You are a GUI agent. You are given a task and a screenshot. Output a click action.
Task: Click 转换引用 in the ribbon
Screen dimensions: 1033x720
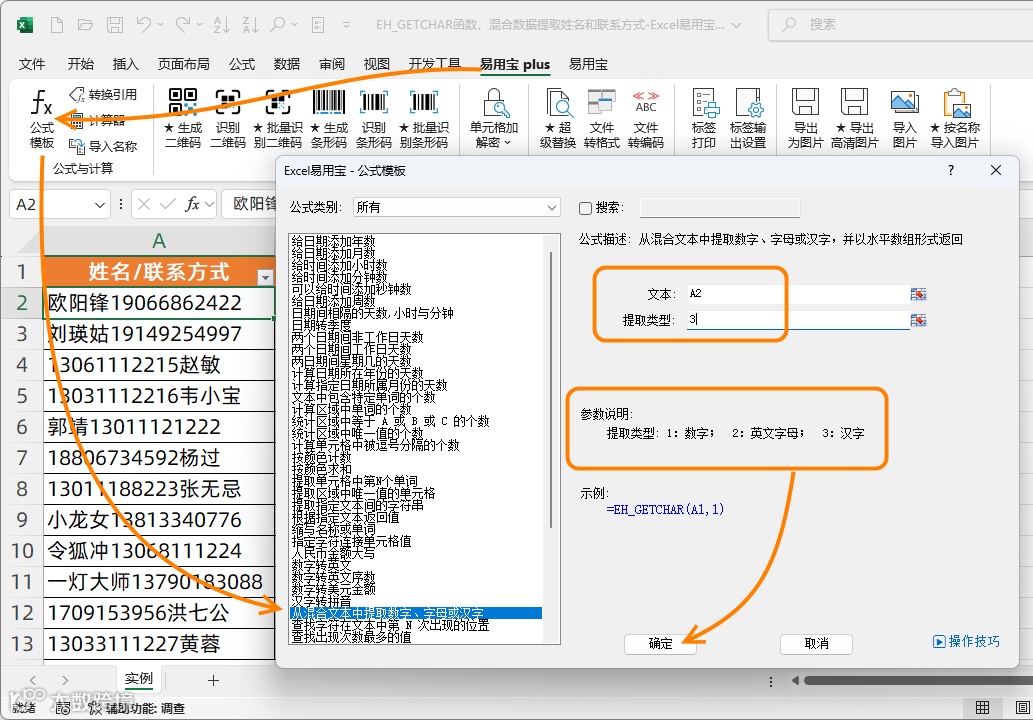click(103, 95)
